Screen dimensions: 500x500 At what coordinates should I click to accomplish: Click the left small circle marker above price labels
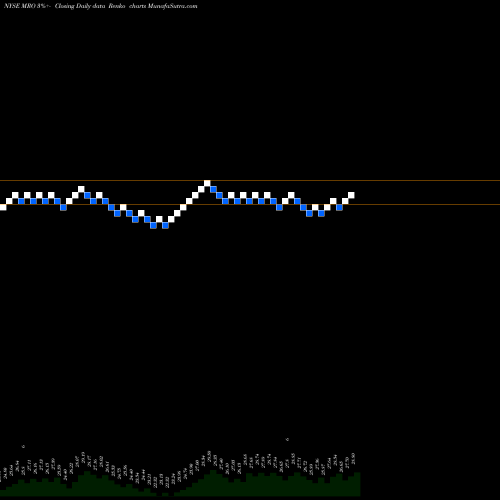coord(23,446)
